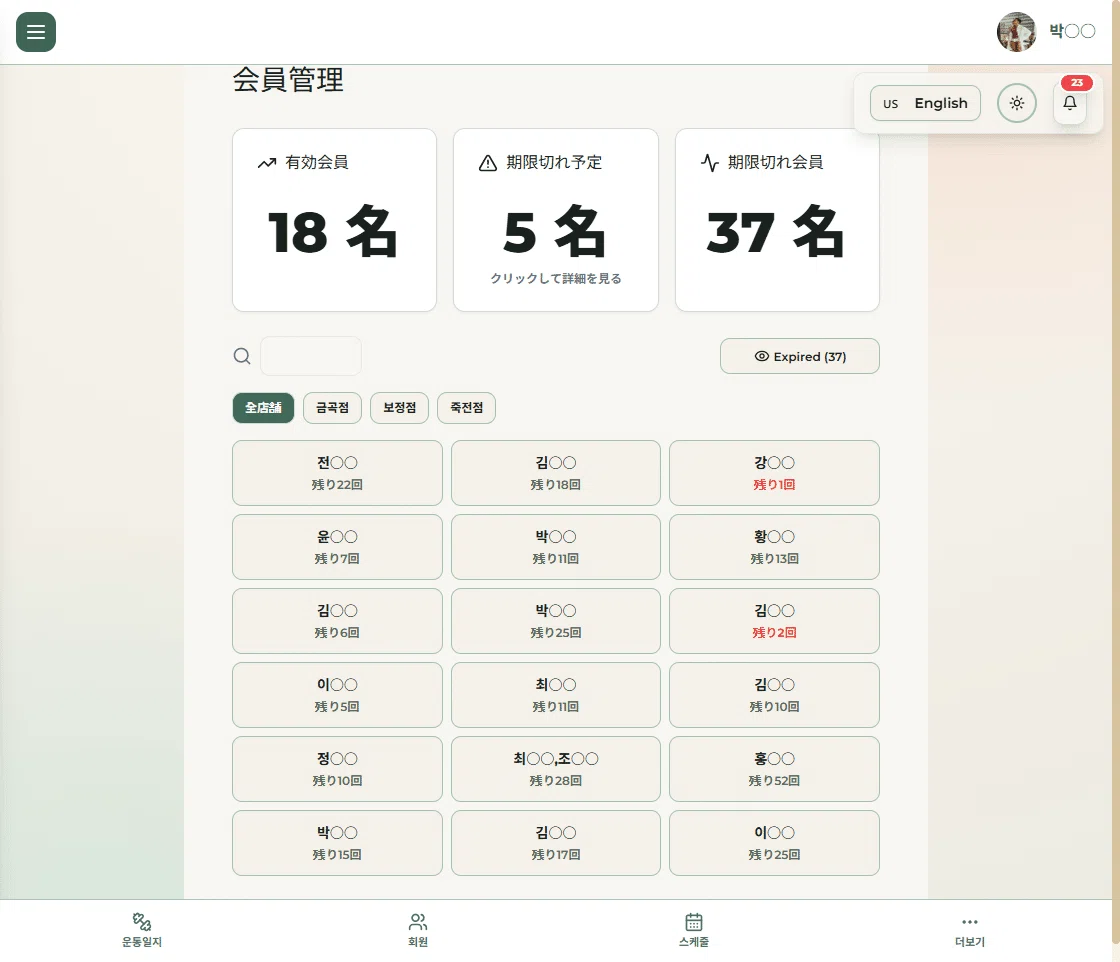Open member 박○○ with 残り11回
1120x962 pixels.
point(556,547)
